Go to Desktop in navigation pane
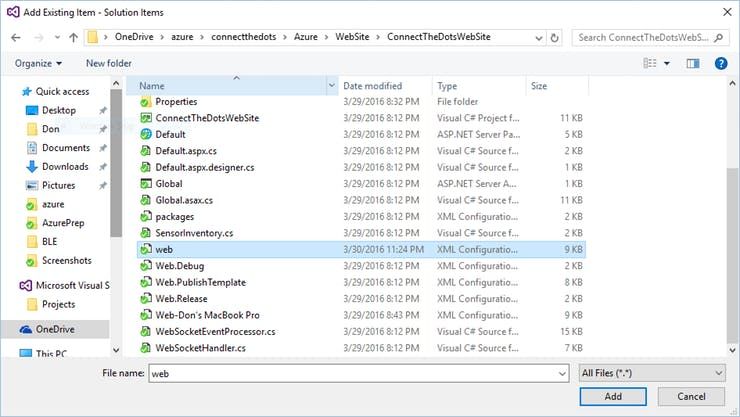 pos(59,110)
